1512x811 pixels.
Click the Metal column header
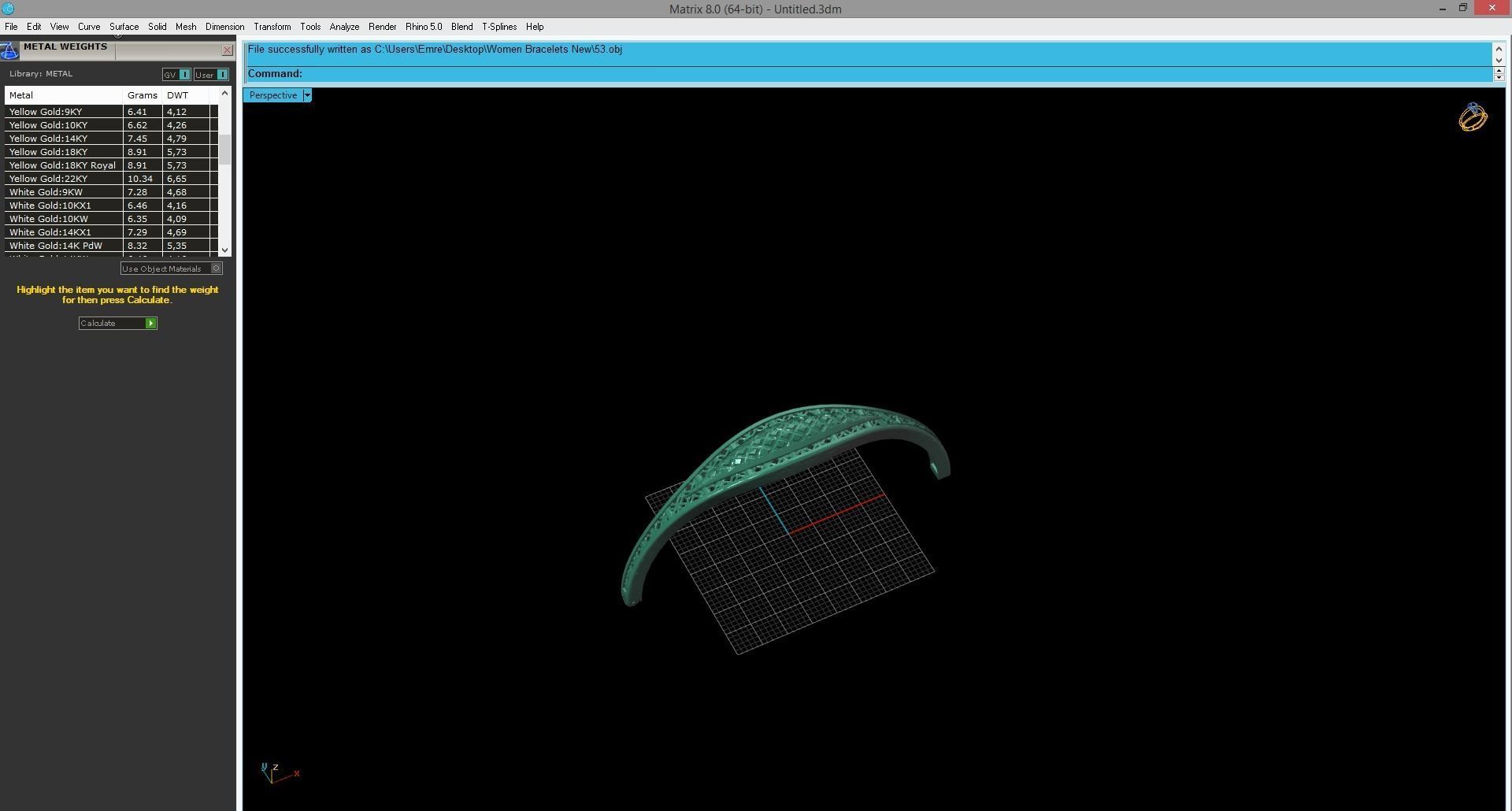pos(64,95)
